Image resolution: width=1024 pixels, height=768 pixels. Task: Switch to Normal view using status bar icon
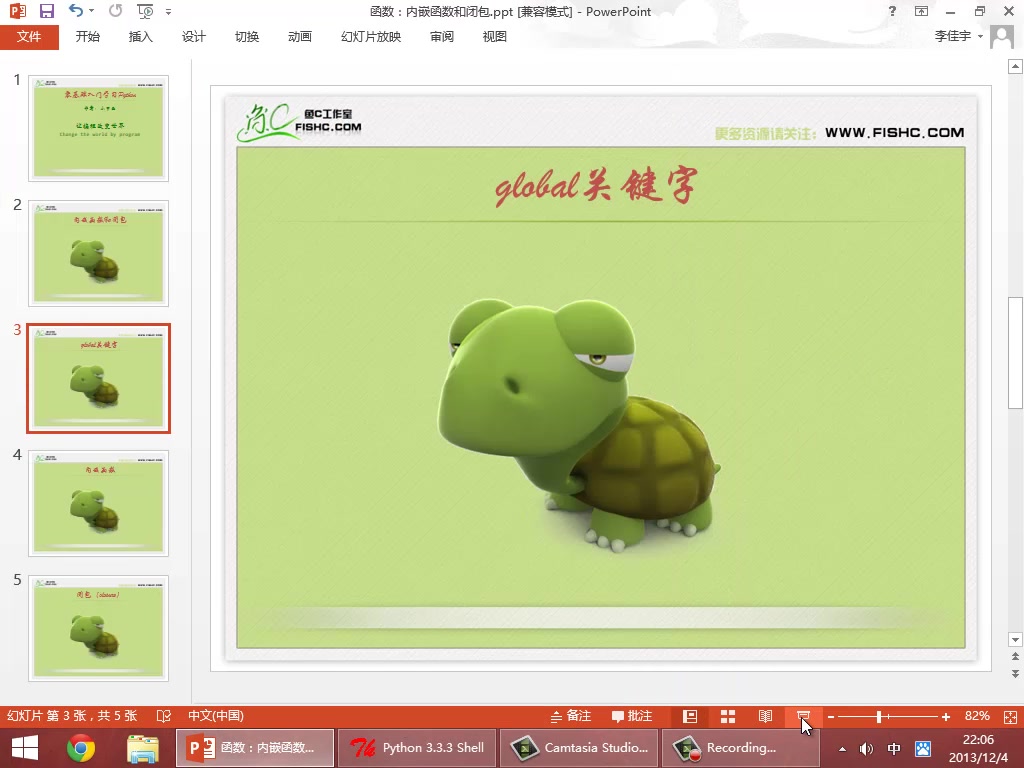pyautogui.click(x=689, y=716)
